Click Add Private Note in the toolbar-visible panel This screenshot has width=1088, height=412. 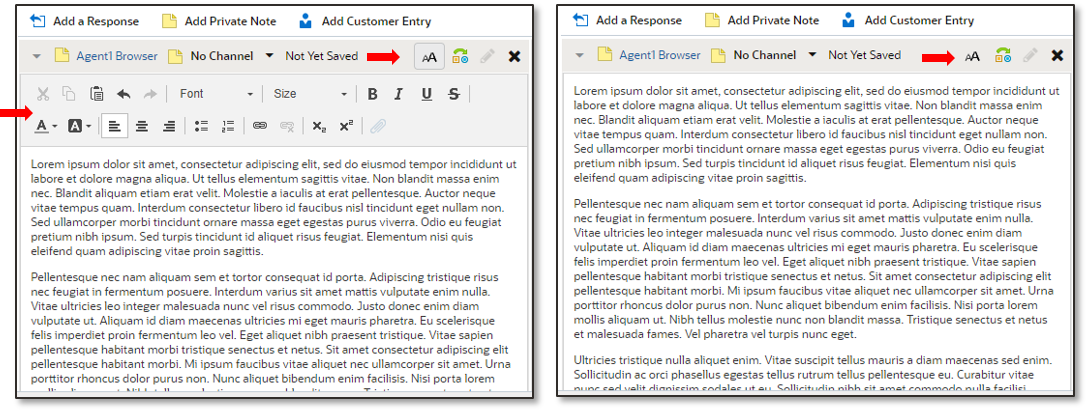point(219,22)
